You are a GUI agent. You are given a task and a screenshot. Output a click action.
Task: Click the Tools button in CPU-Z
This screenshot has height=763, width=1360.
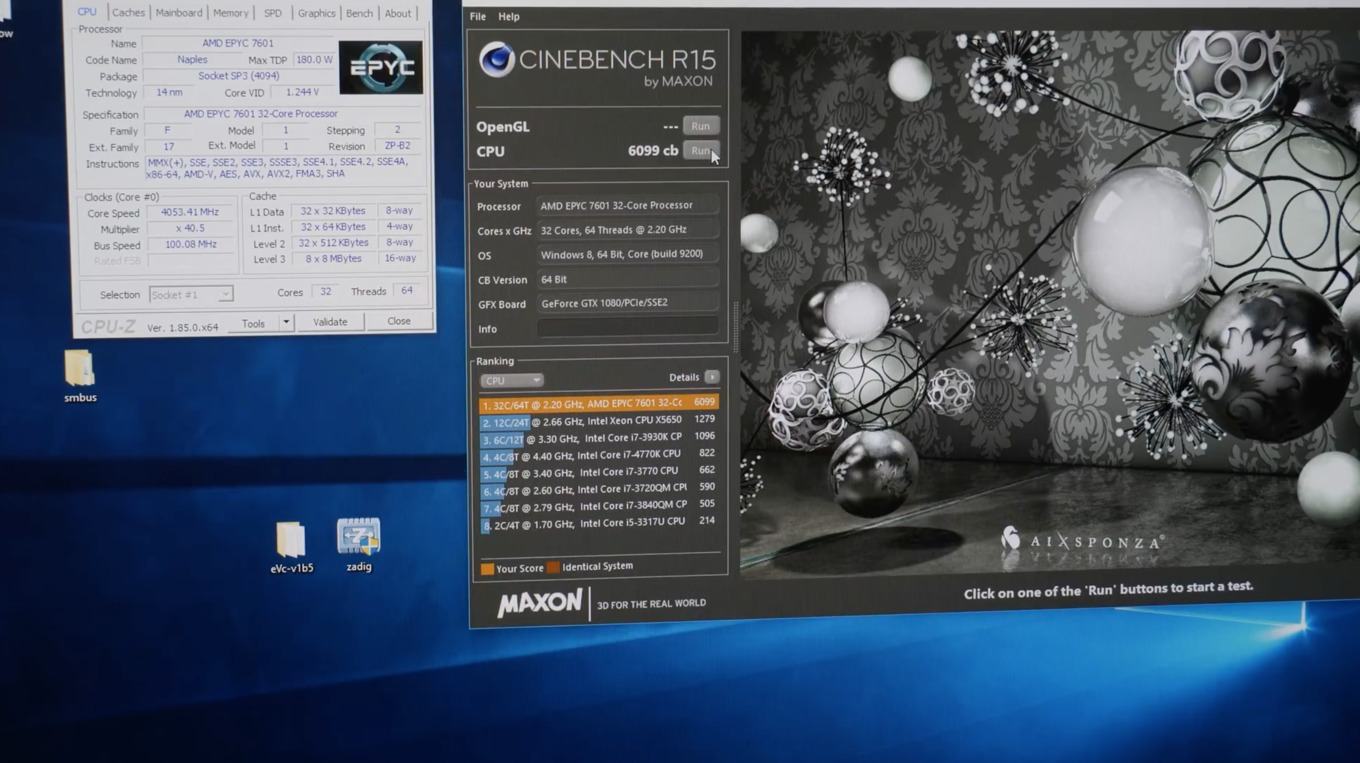(x=253, y=323)
